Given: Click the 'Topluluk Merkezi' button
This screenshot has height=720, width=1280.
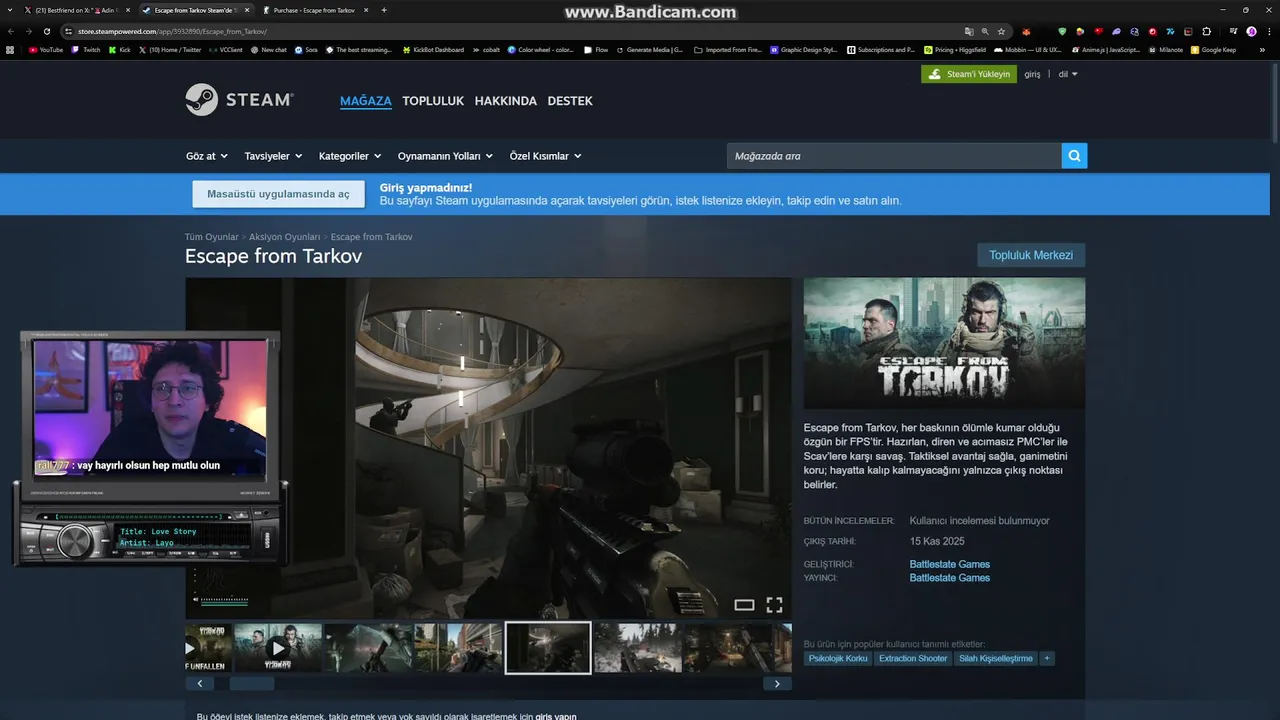Looking at the screenshot, I should point(1031,255).
